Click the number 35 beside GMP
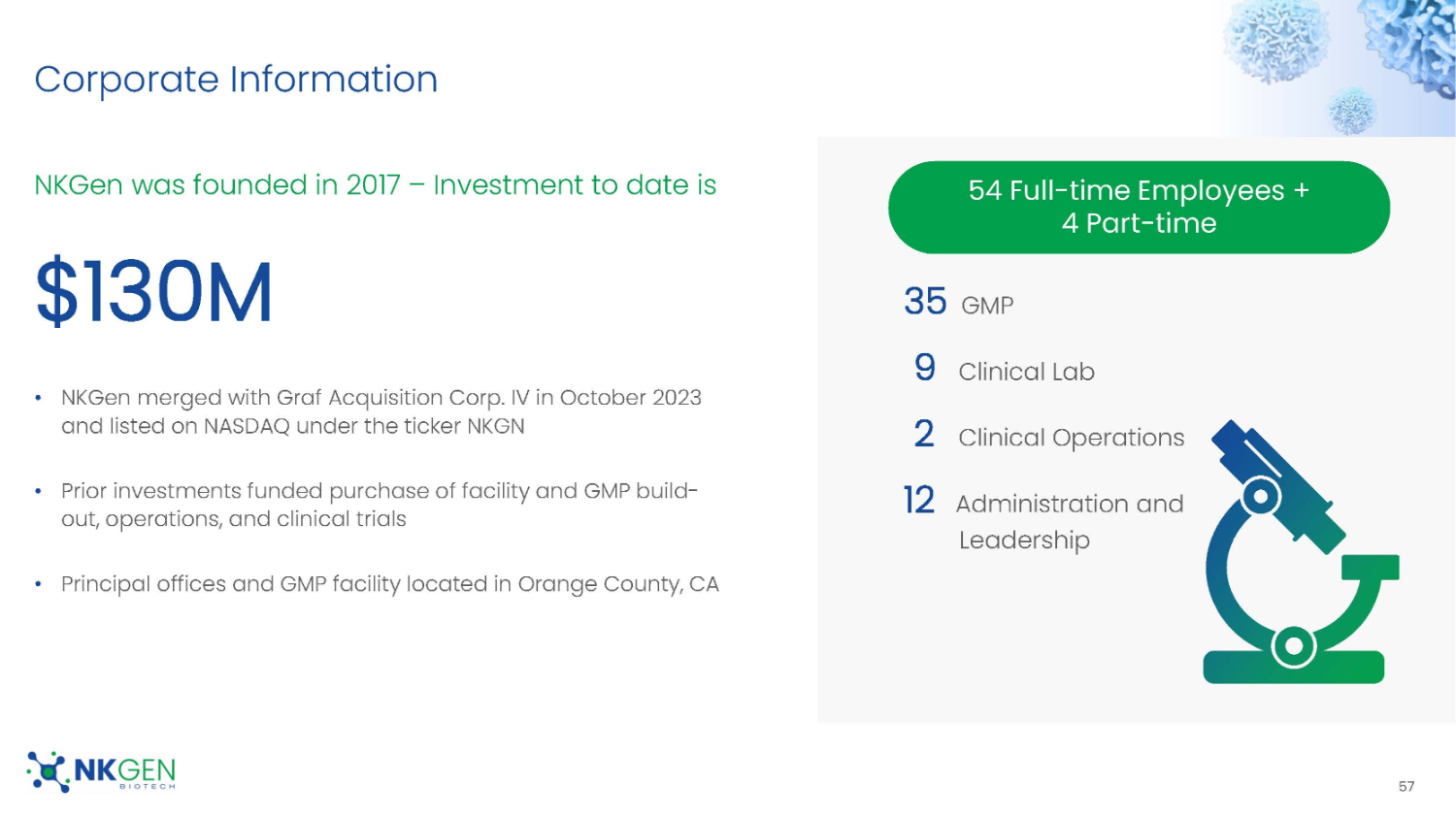The height and width of the screenshot is (818, 1456). pos(925,302)
